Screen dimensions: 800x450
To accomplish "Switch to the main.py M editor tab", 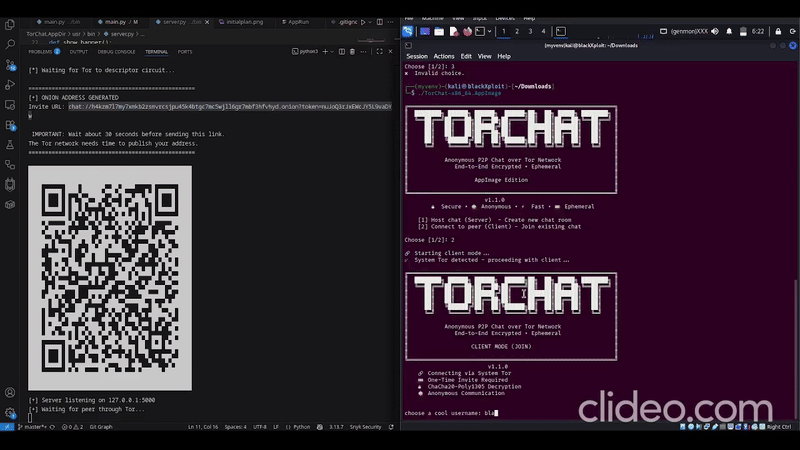I will click(117, 22).
